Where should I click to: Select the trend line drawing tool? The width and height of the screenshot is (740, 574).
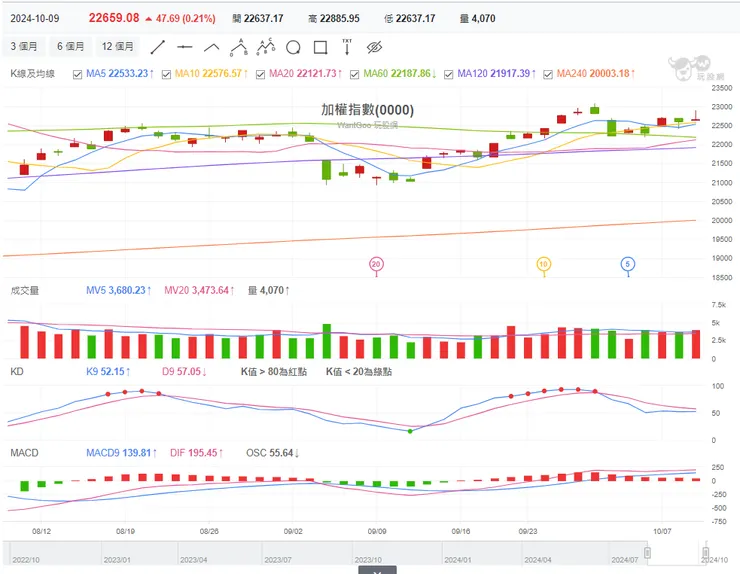[158, 47]
